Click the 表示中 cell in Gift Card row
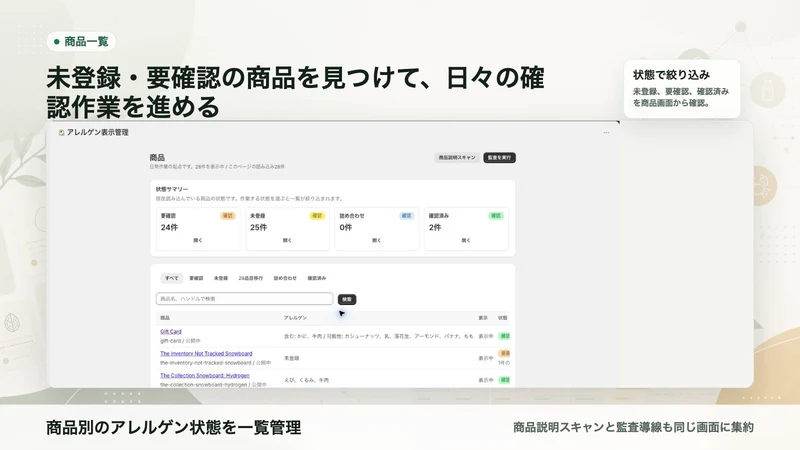Image resolution: width=800 pixels, height=450 pixels. 485,336
